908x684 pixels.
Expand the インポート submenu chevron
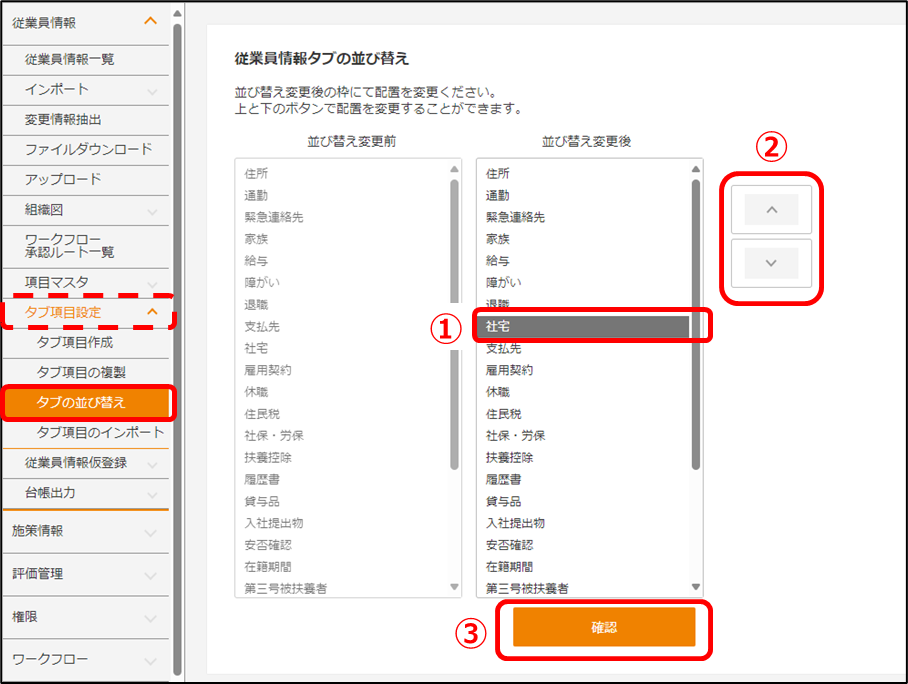(x=152, y=90)
